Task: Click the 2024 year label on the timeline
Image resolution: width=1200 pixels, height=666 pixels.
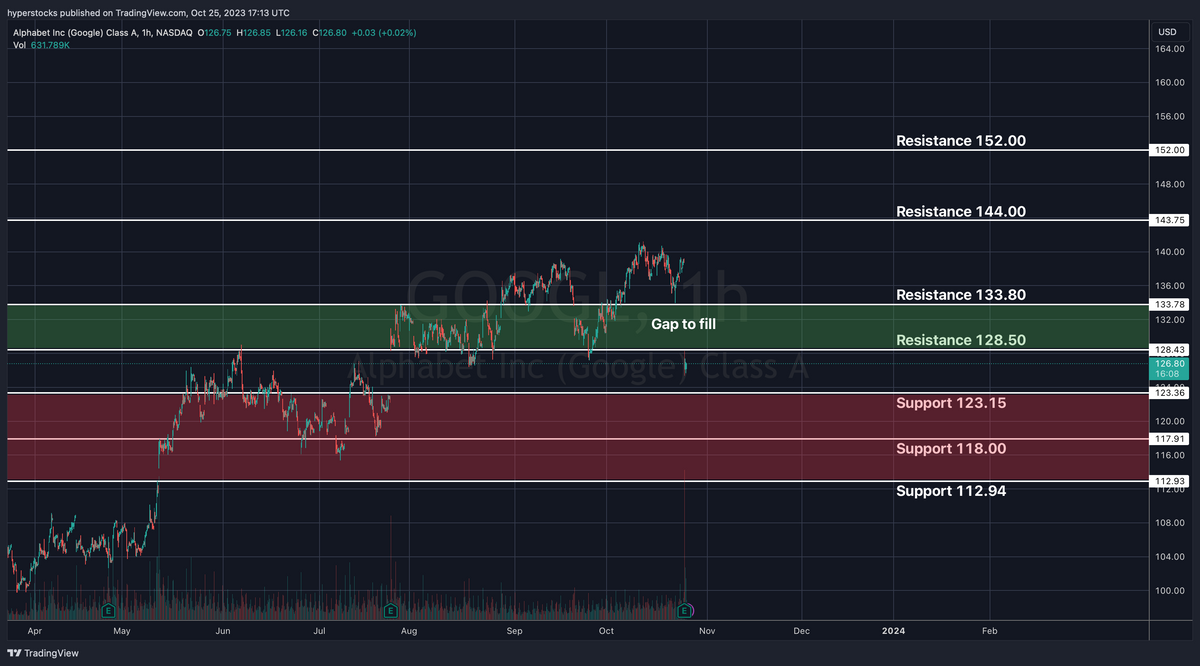Action: [893, 631]
